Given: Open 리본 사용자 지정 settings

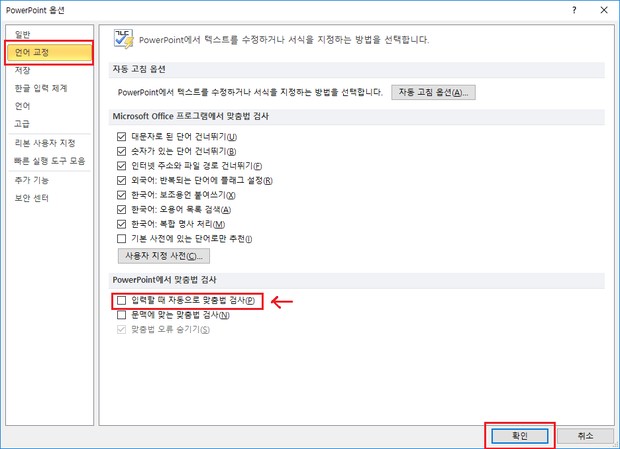Looking at the screenshot, I should (45, 143).
